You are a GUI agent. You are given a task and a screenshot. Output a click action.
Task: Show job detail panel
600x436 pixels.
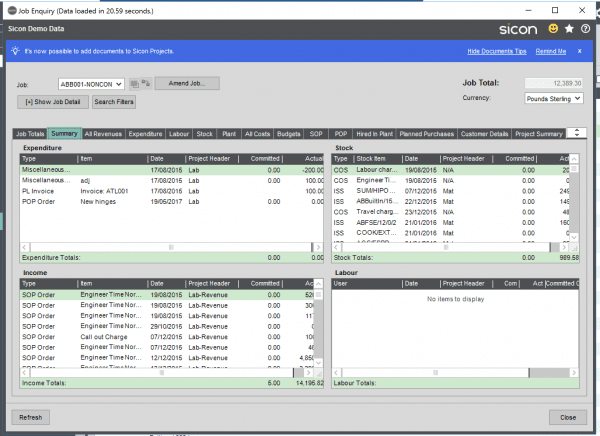click(x=53, y=102)
